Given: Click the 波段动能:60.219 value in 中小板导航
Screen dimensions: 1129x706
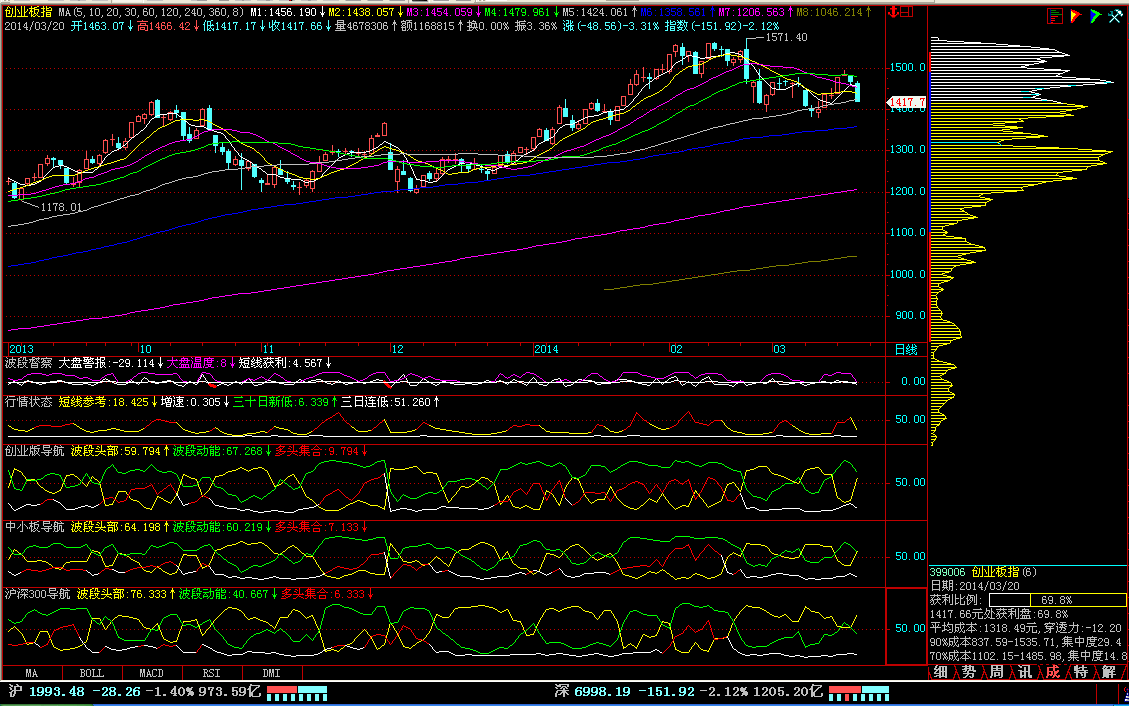Looking at the screenshot, I should point(218,528).
